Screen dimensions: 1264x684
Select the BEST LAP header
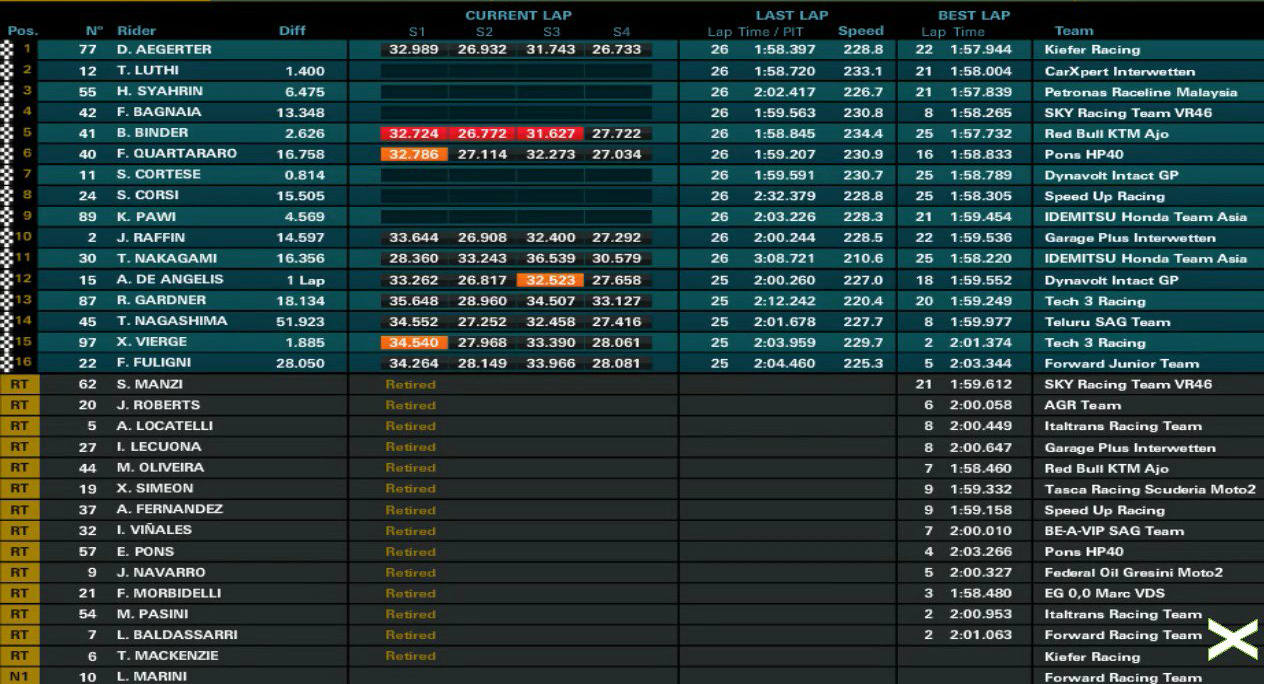973,15
